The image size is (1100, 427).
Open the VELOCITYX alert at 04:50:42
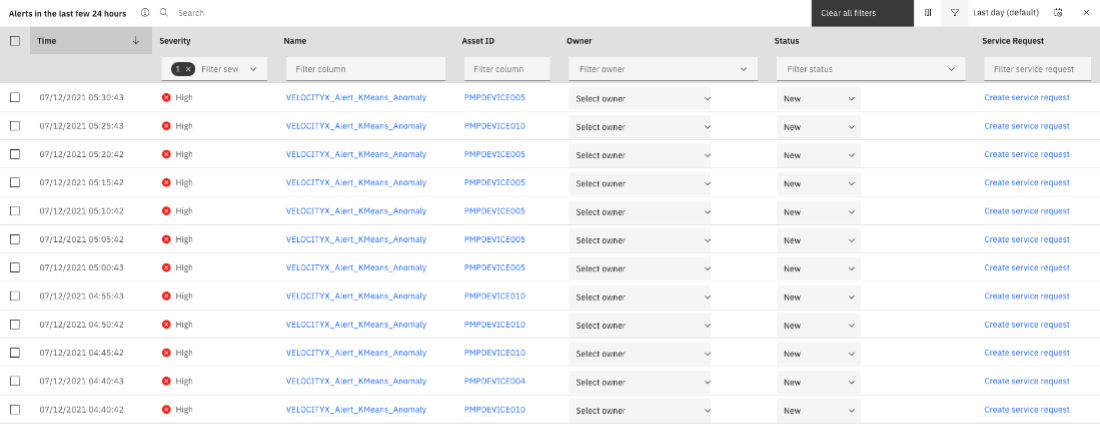tap(356, 325)
